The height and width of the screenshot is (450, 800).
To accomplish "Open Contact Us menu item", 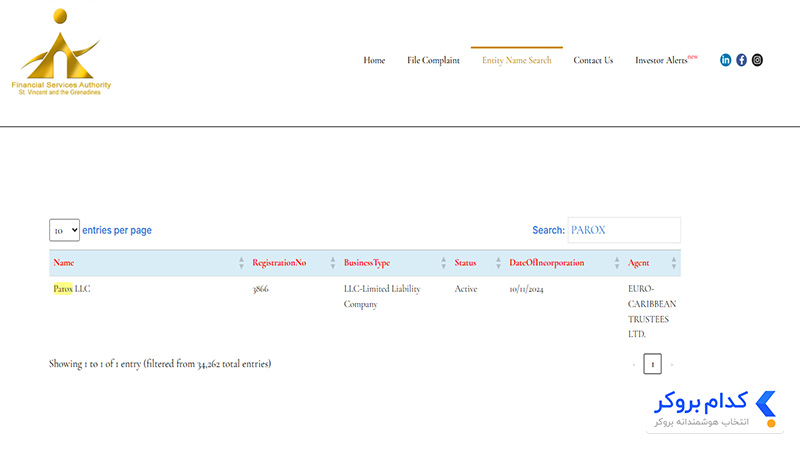I will pyautogui.click(x=593, y=60).
